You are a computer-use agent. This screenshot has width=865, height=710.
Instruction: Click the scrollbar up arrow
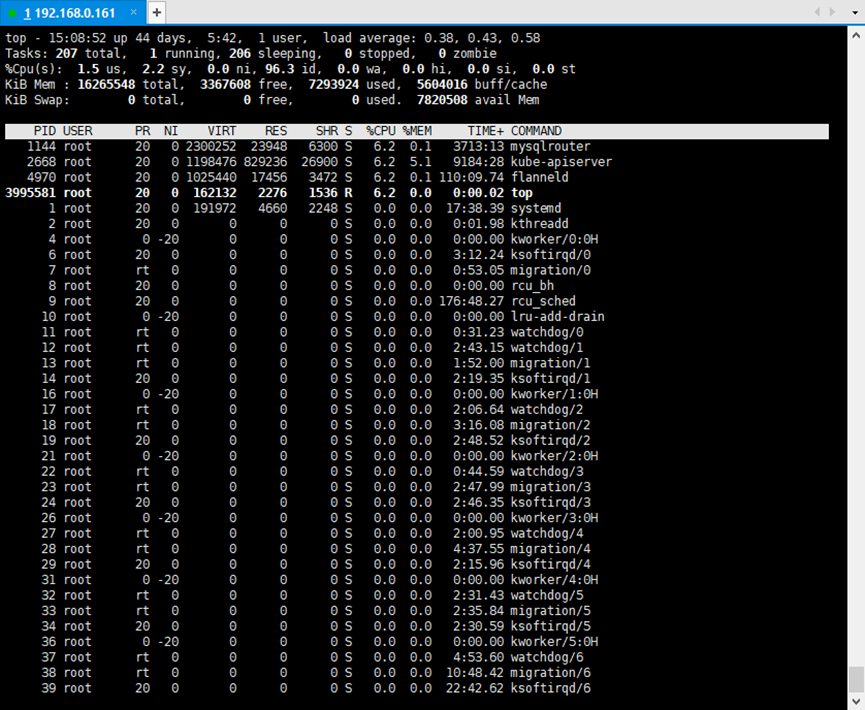[856, 35]
